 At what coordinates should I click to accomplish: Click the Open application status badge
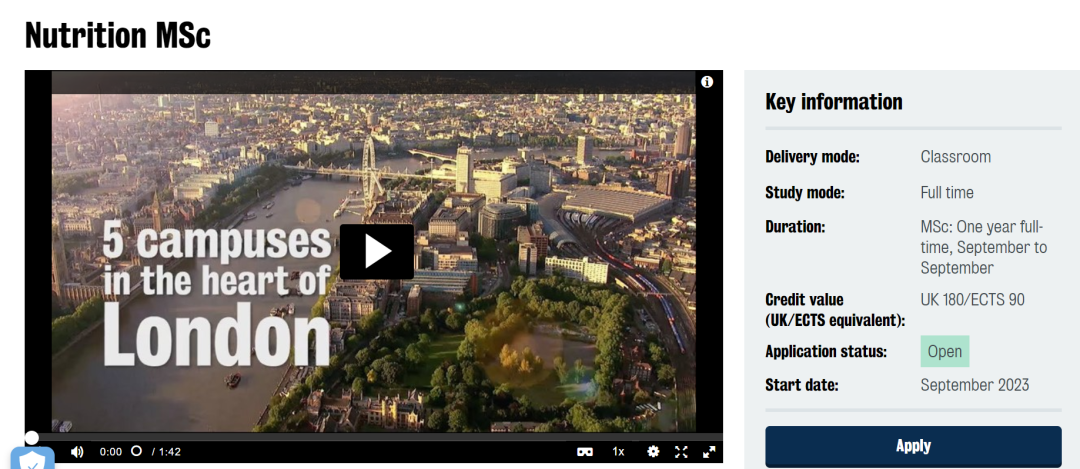click(x=944, y=351)
